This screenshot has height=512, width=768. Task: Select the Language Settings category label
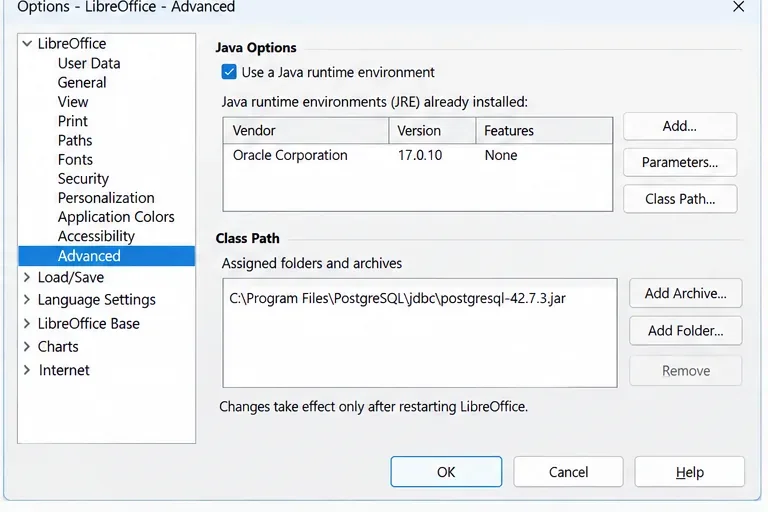96,299
